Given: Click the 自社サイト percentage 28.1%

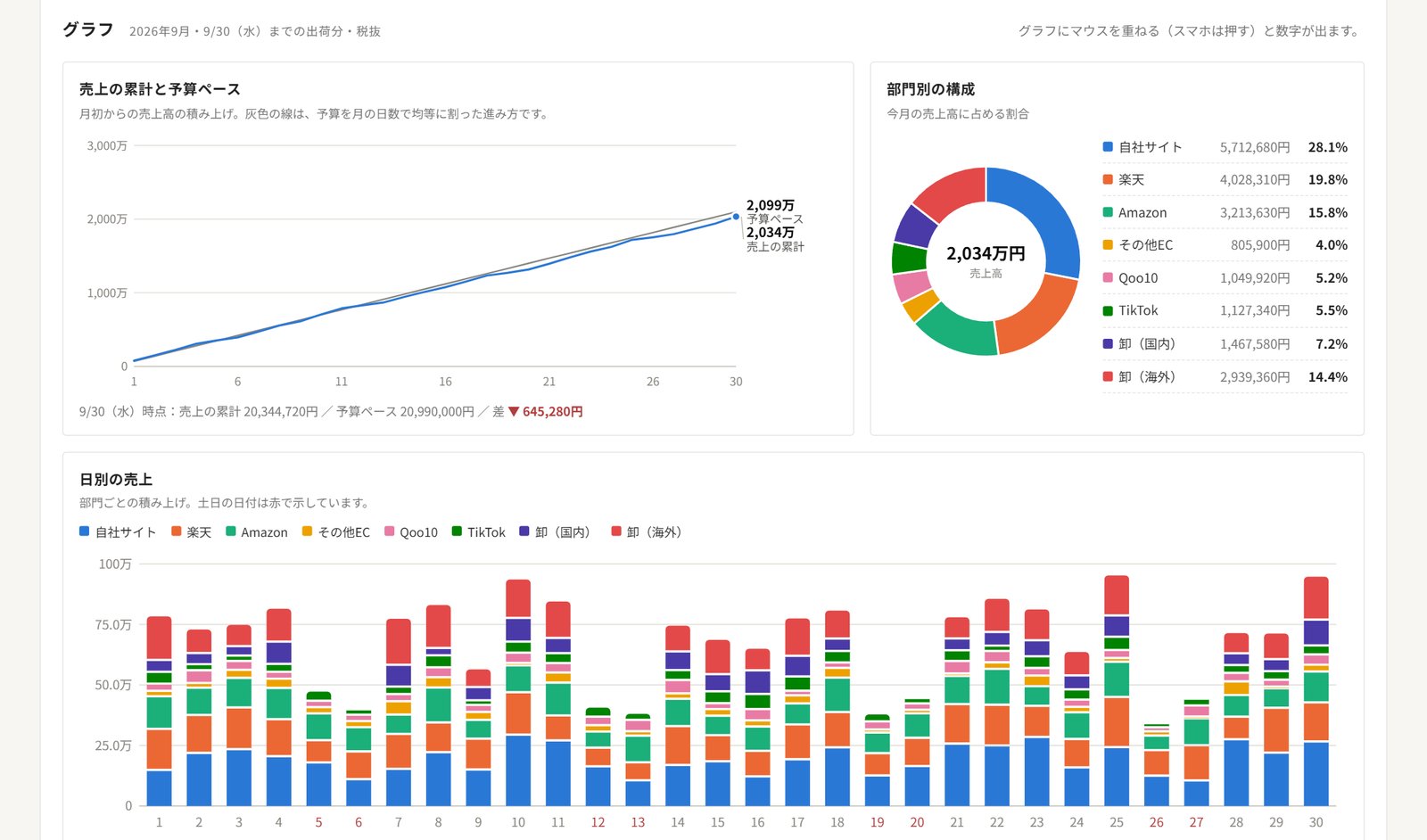Looking at the screenshot, I should pyautogui.click(x=1328, y=147).
